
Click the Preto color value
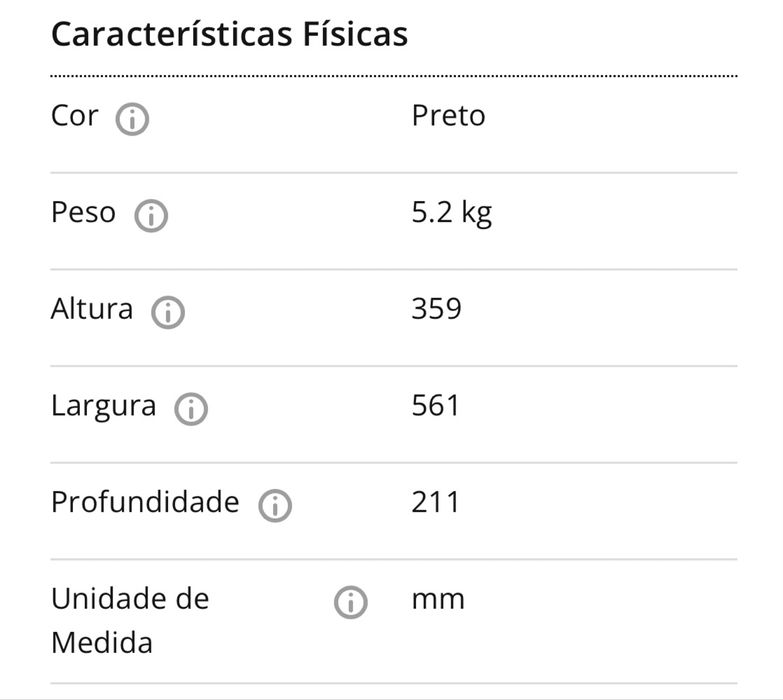(x=448, y=116)
